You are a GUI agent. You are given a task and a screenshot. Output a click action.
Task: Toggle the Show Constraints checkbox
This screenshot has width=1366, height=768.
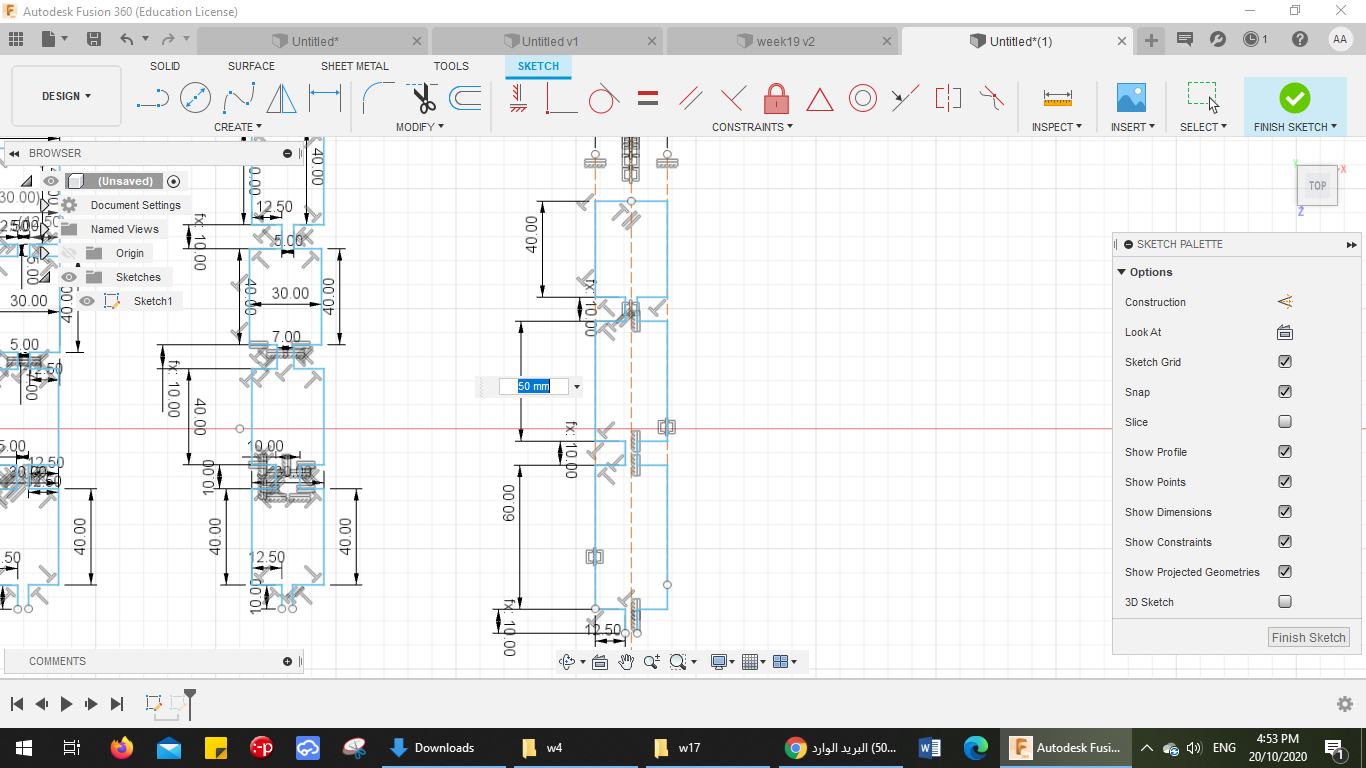click(1285, 542)
